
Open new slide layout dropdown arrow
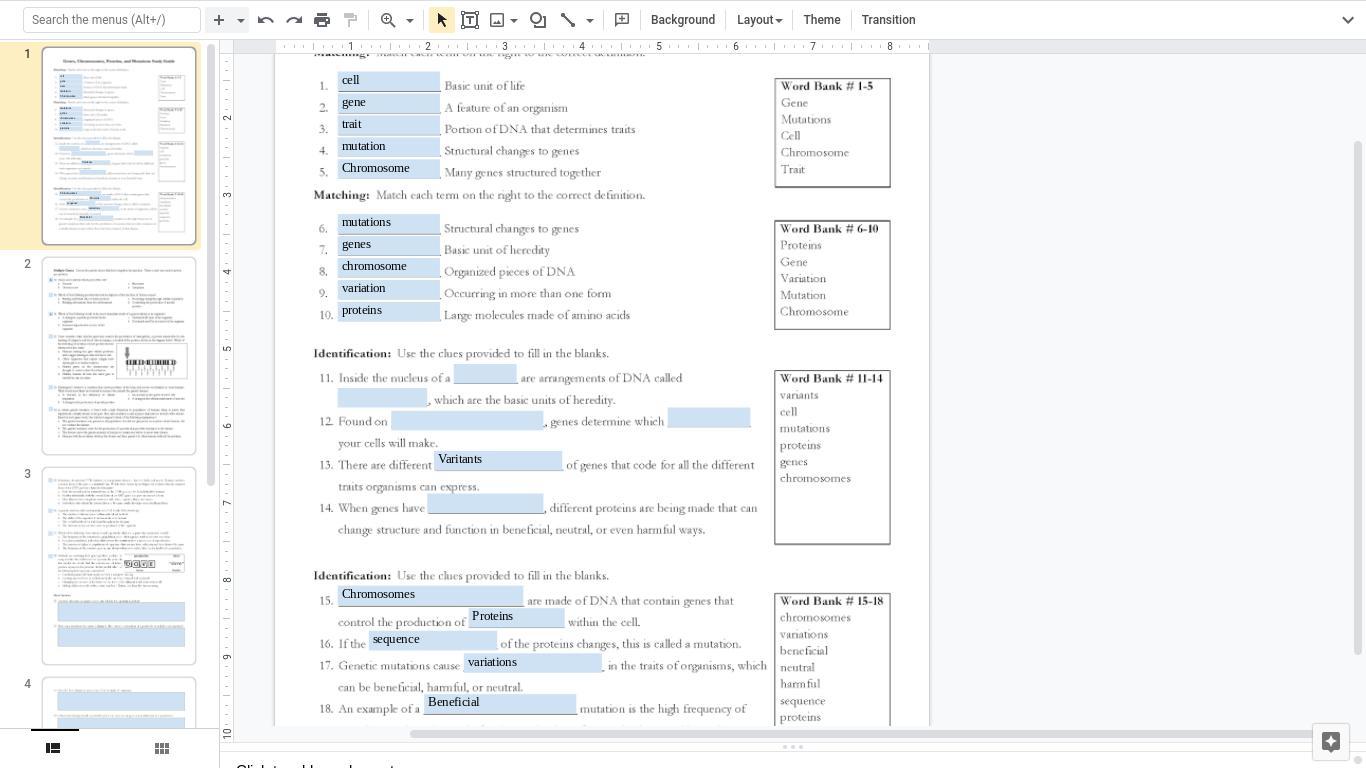click(x=241, y=20)
